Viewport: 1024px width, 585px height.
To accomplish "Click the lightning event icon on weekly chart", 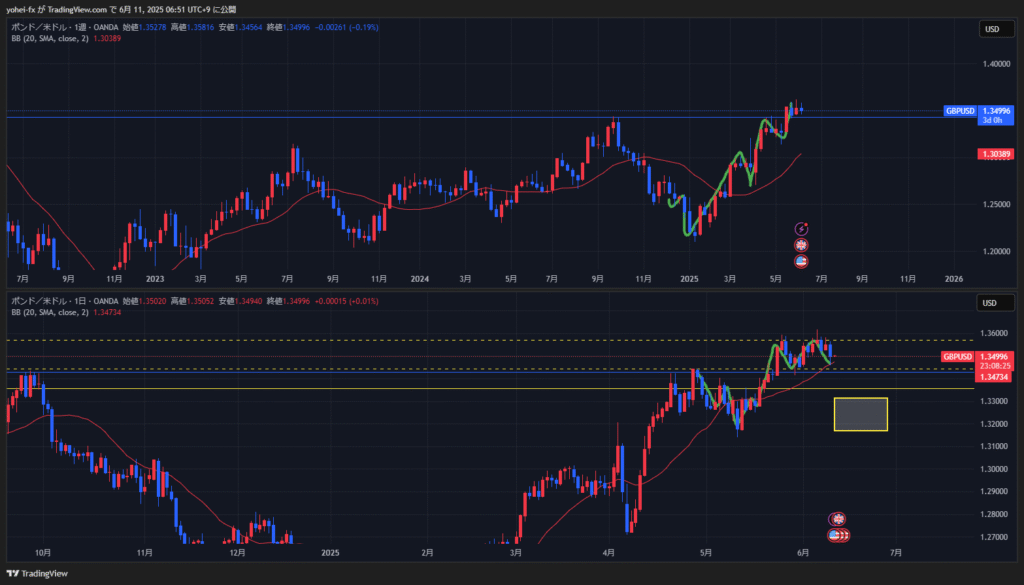I will click(801, 229).
